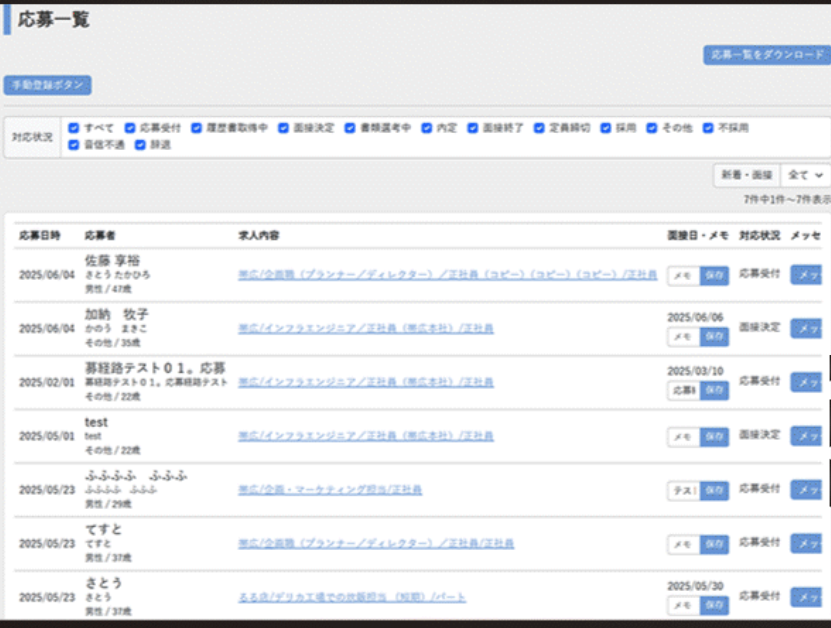Click 保存 in the test row
This screenshot has width=831, height=628.
click(x=714, y=437)
